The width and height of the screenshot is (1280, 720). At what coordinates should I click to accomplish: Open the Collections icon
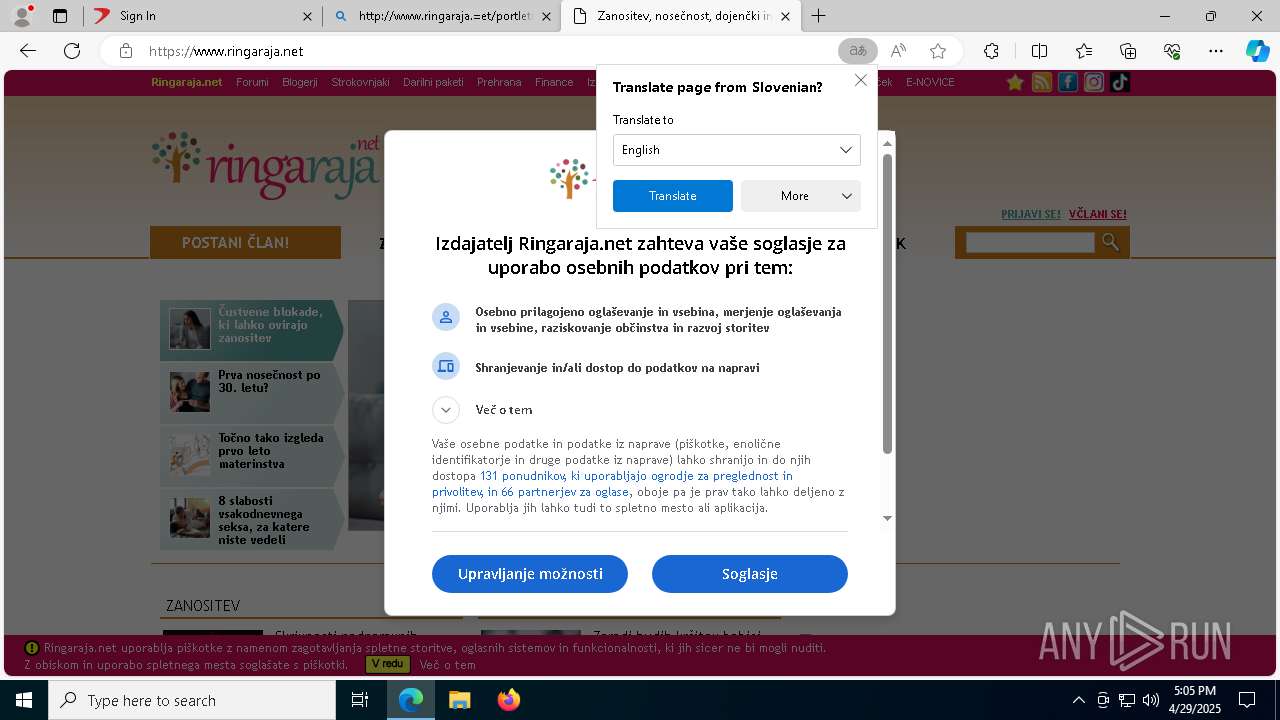[x=1128, y=51]
